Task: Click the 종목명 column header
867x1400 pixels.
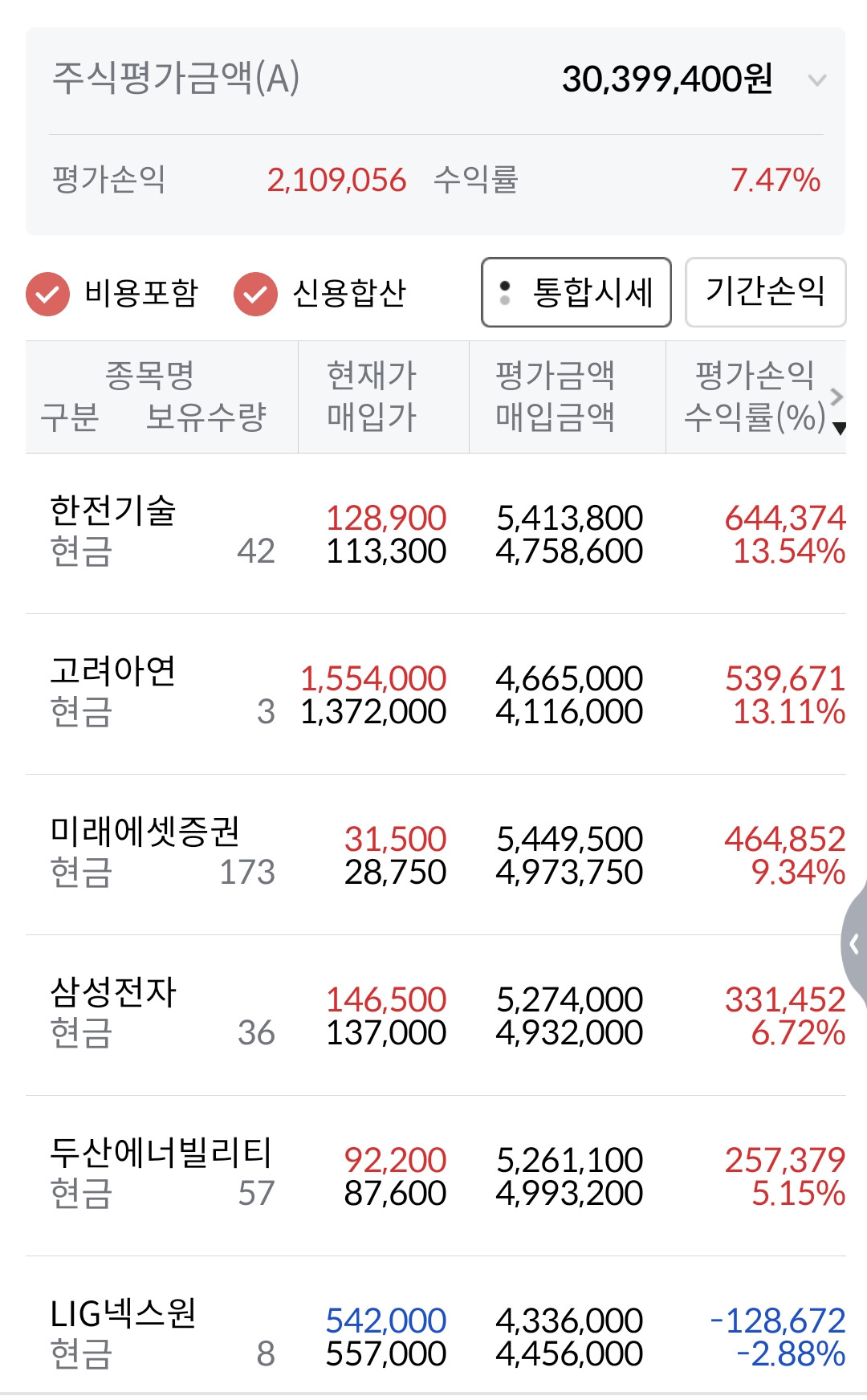Action: [150, 376]
